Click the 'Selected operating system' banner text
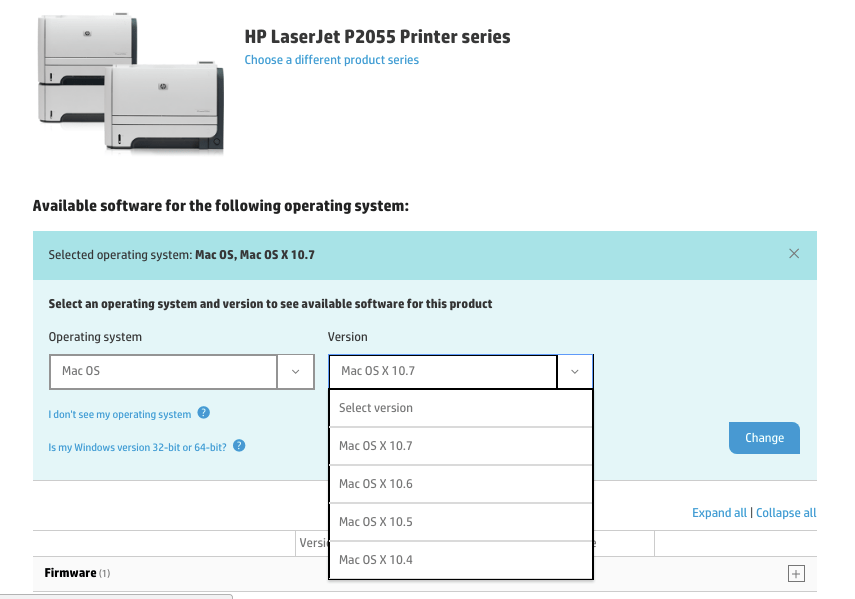 pos(182,255)
